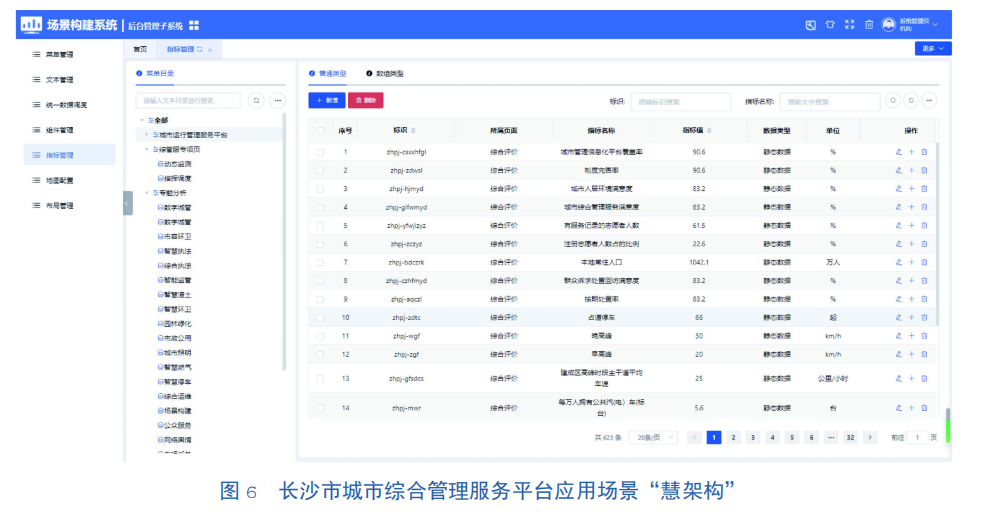This screenshot has width=984, height=515.
Task: Click the directory tree vertical scrollbar
Action: coord(284,242)
